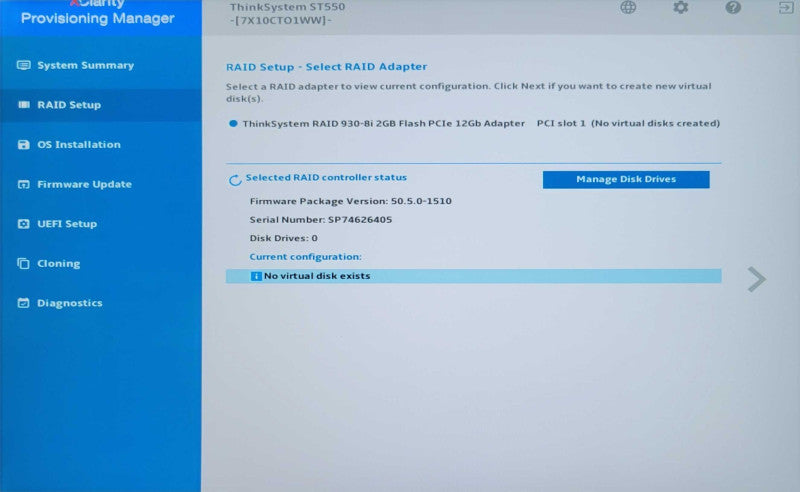This screenshot has height=492, width=800.
Task: Select the ThinkSystem RAID 930-8i adapter radio
Action: point(233,124)
